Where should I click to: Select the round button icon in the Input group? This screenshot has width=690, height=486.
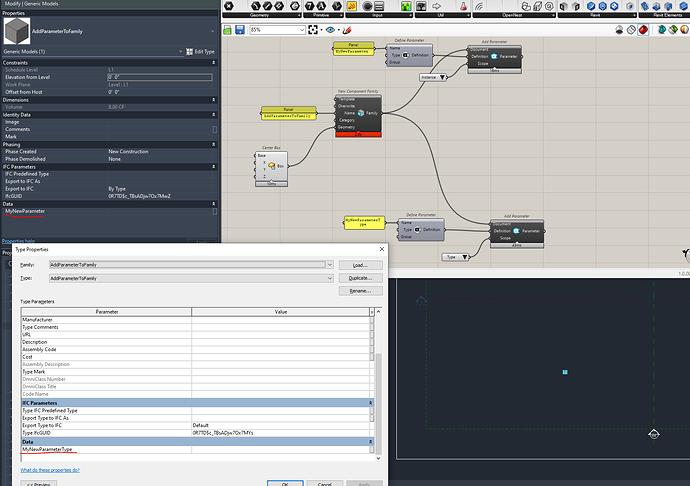367,6
